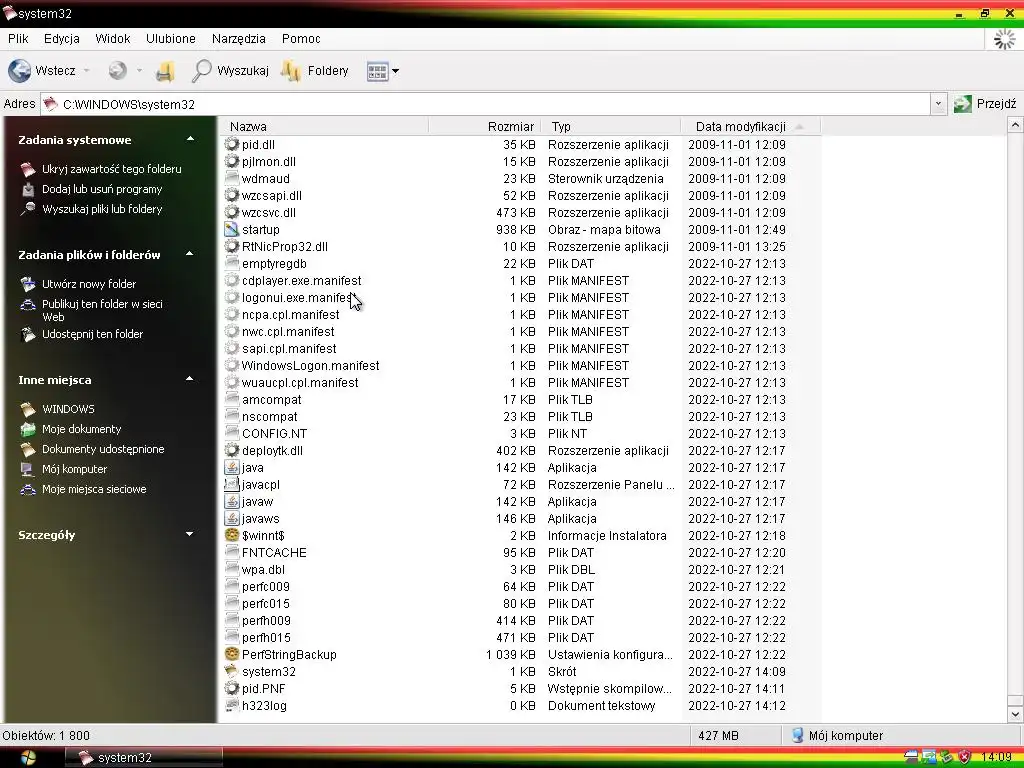Select the h323log text document icon
This screenshot has height=768, width=1024.
click(232, 705)
